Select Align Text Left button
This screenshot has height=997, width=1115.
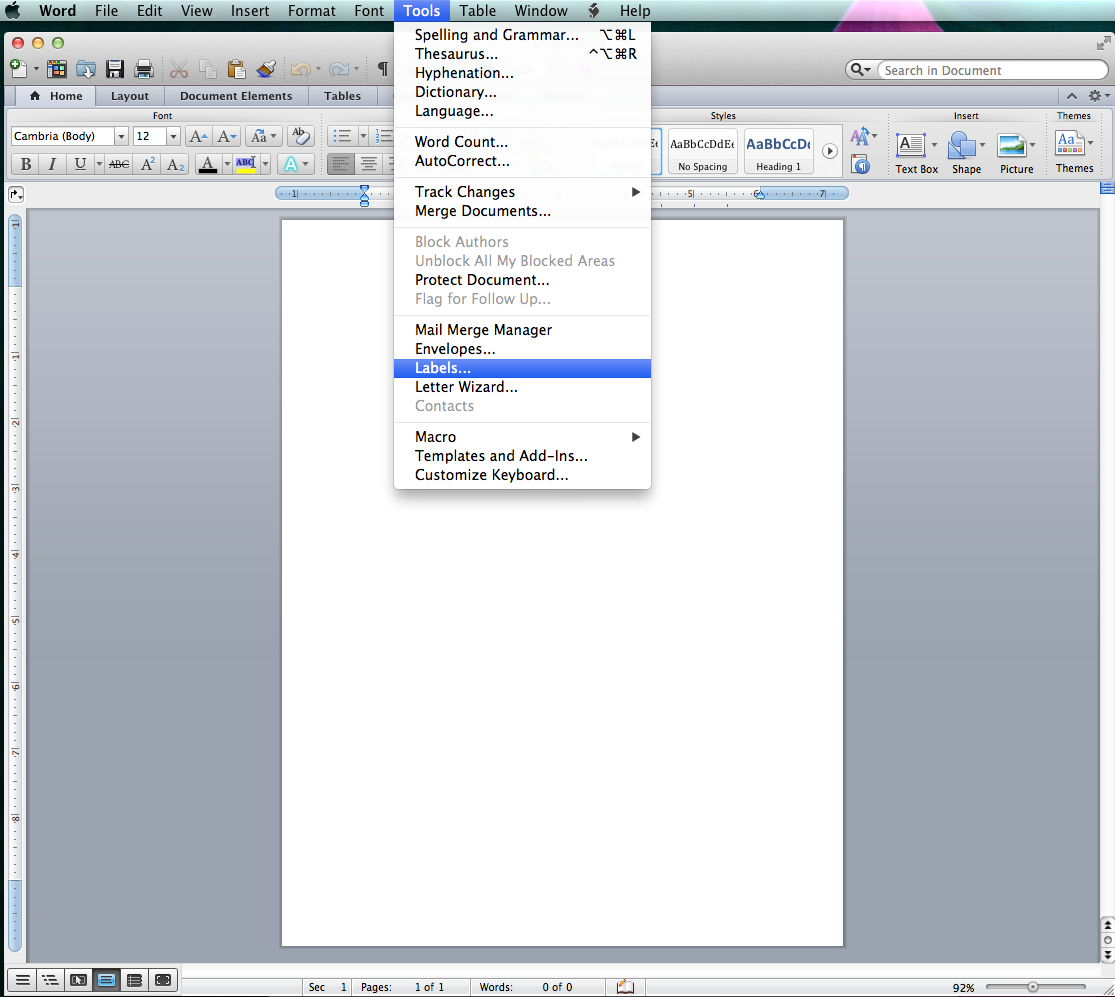(x=340, y=164)
